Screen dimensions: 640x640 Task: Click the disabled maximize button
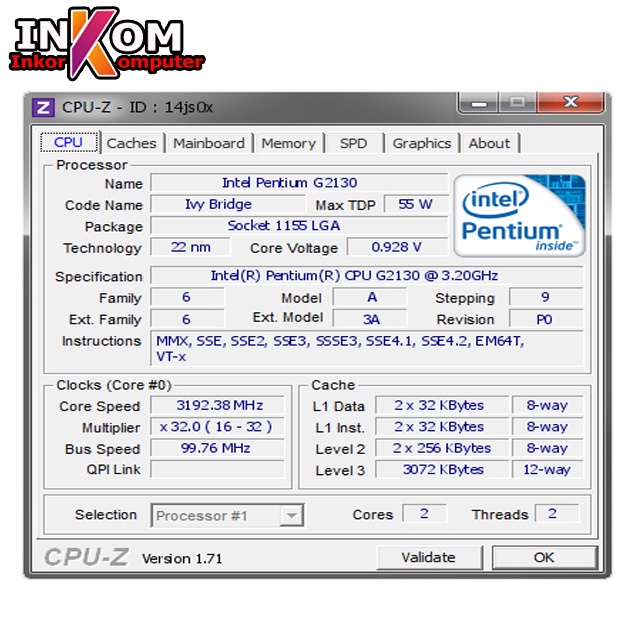[x=518, y=102]
